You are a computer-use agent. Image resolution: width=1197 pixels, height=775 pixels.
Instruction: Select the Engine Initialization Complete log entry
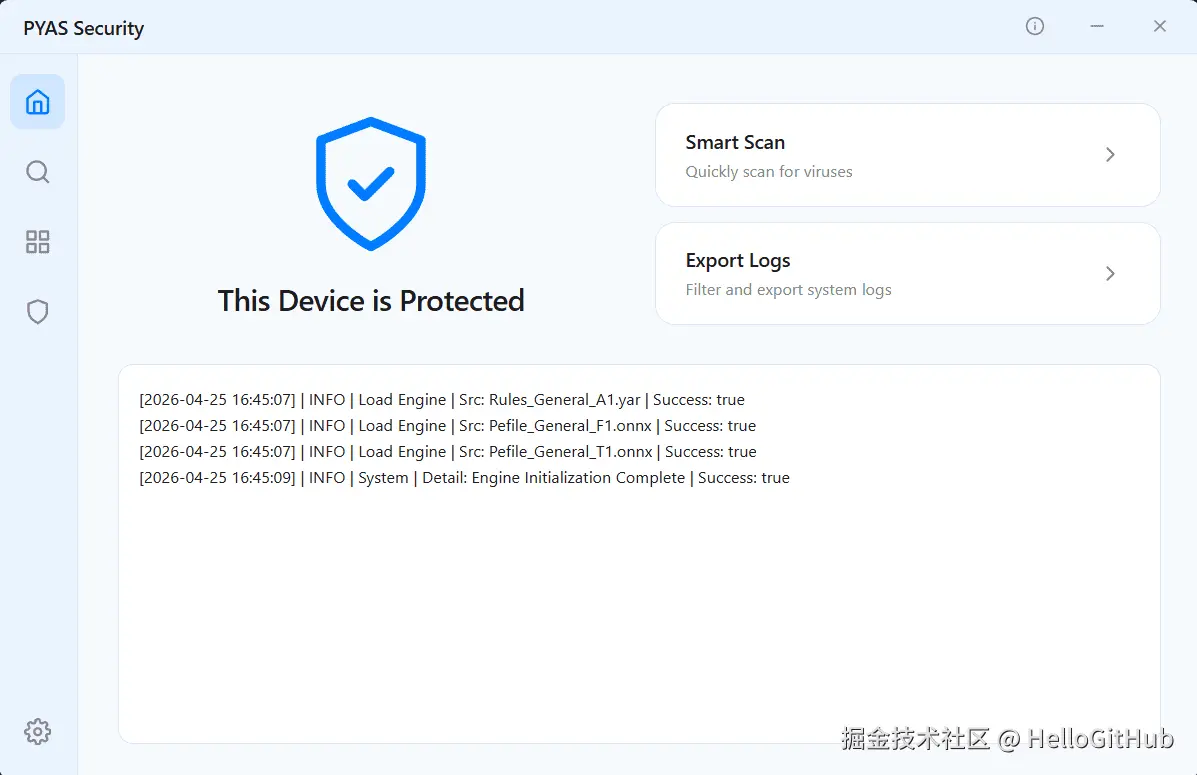[464, 477]
